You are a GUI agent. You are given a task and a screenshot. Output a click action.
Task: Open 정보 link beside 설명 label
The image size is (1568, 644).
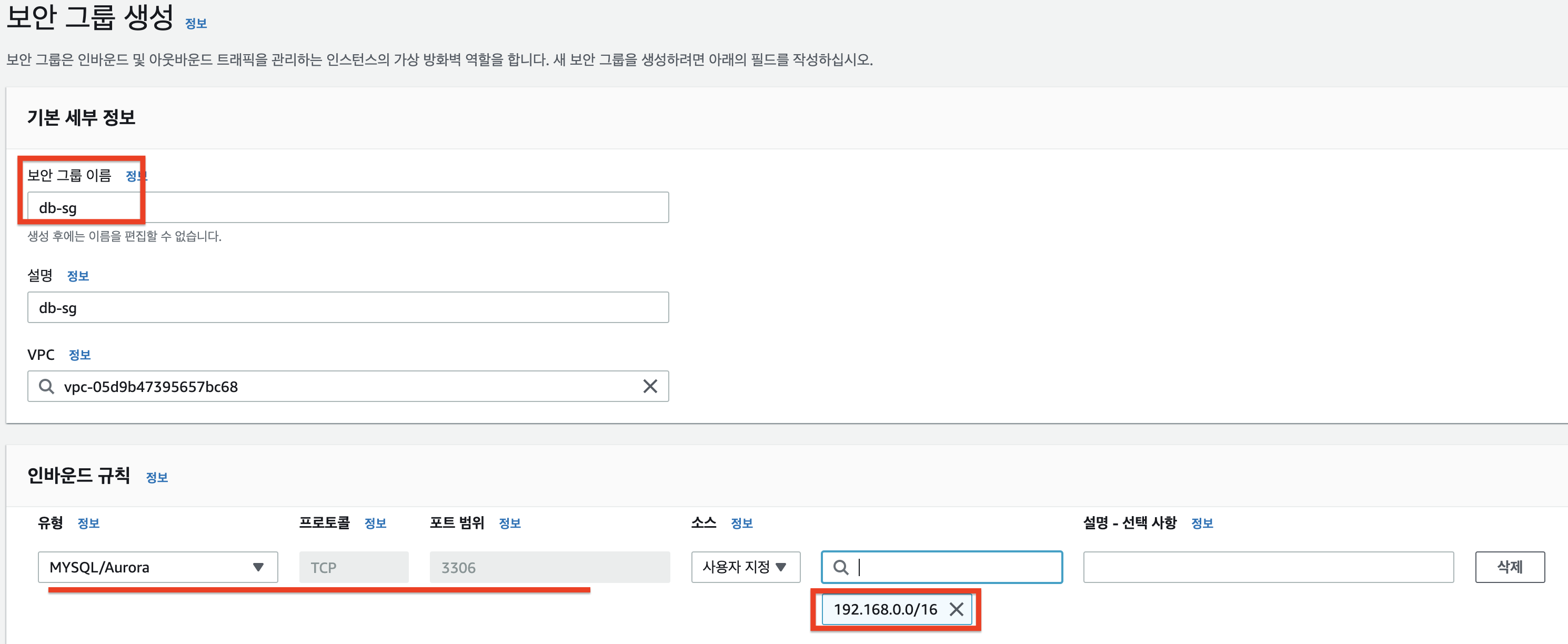[78, 276]
